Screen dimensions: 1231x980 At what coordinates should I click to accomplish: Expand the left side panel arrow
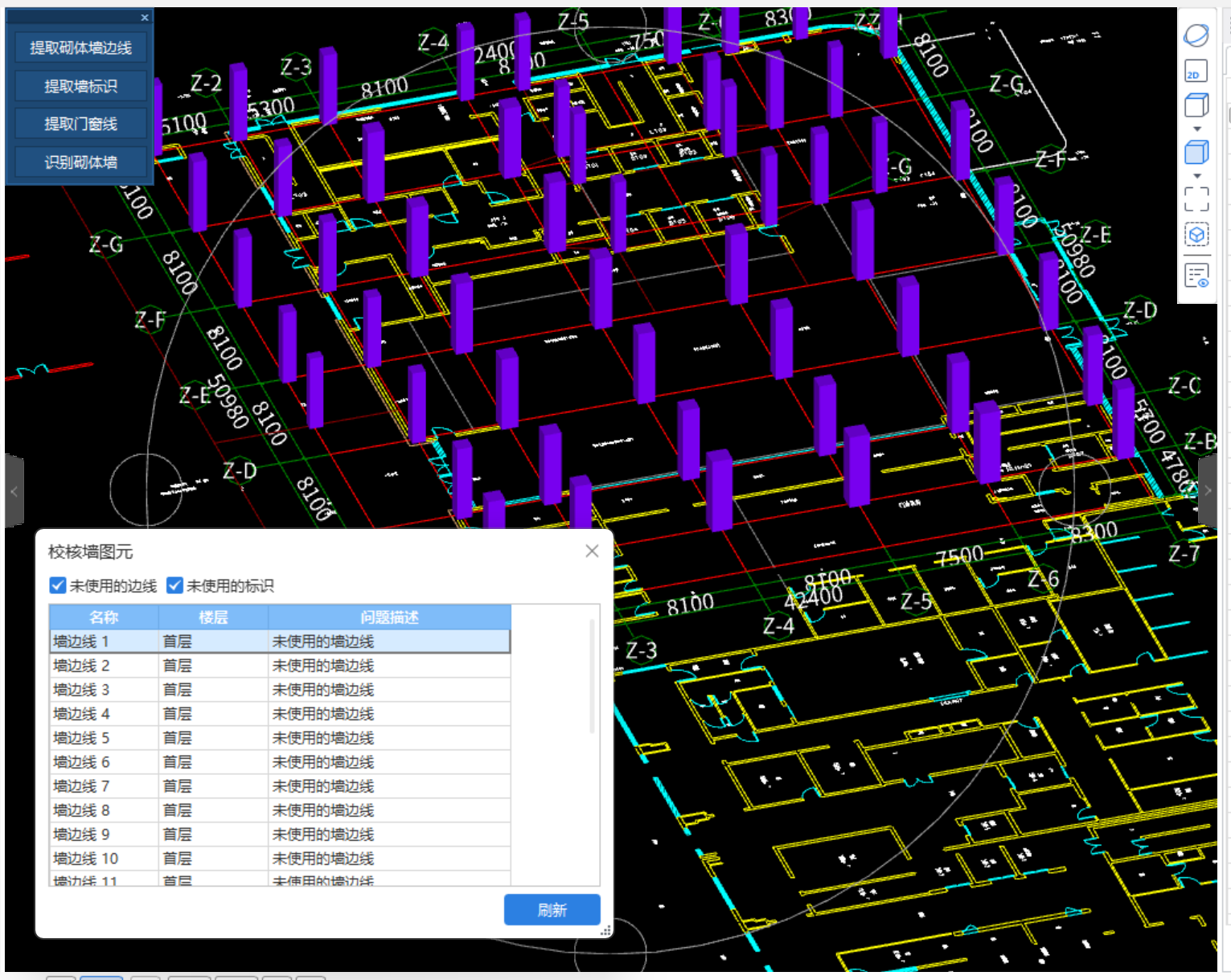pos(14,490)
